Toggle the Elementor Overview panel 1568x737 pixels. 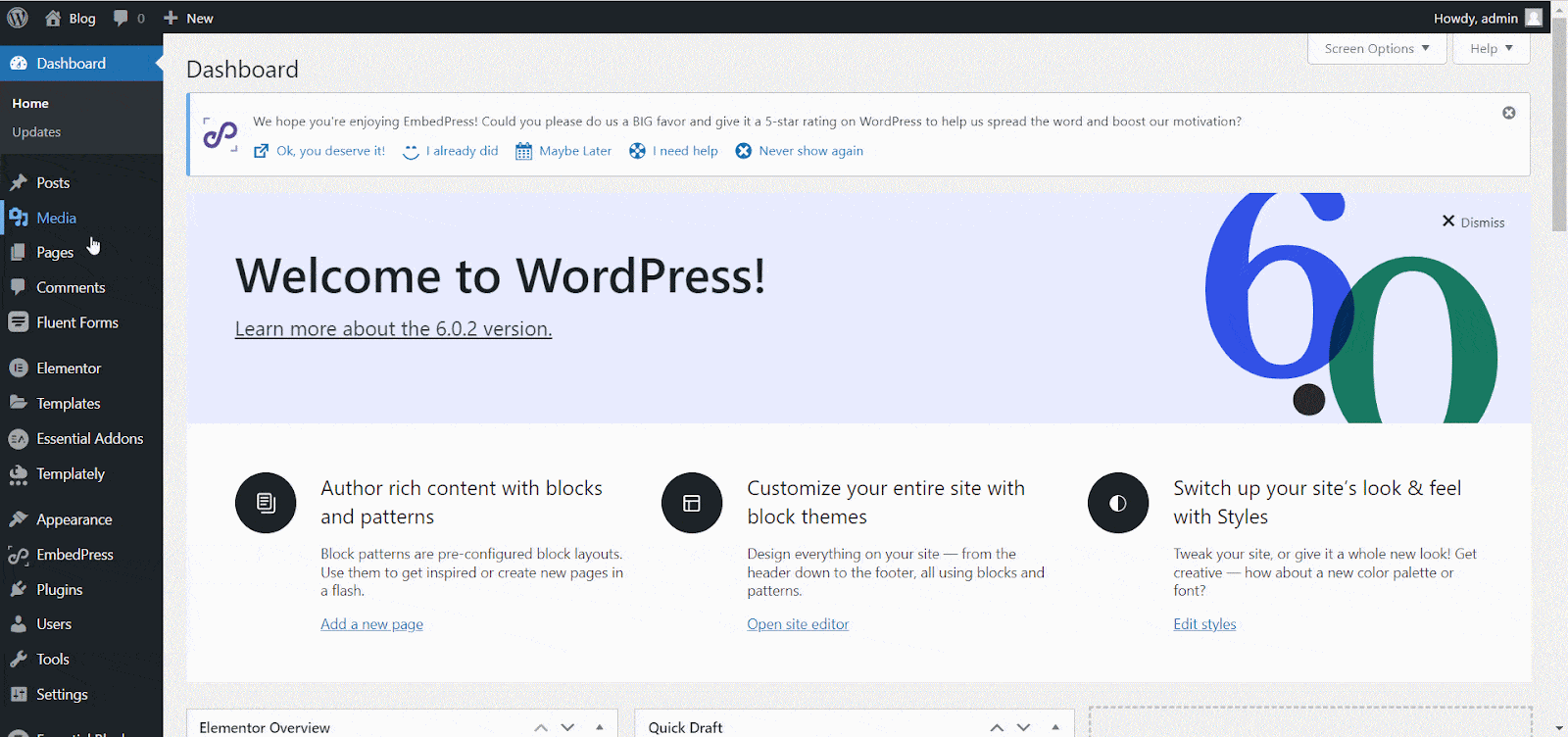pos(600,727)
